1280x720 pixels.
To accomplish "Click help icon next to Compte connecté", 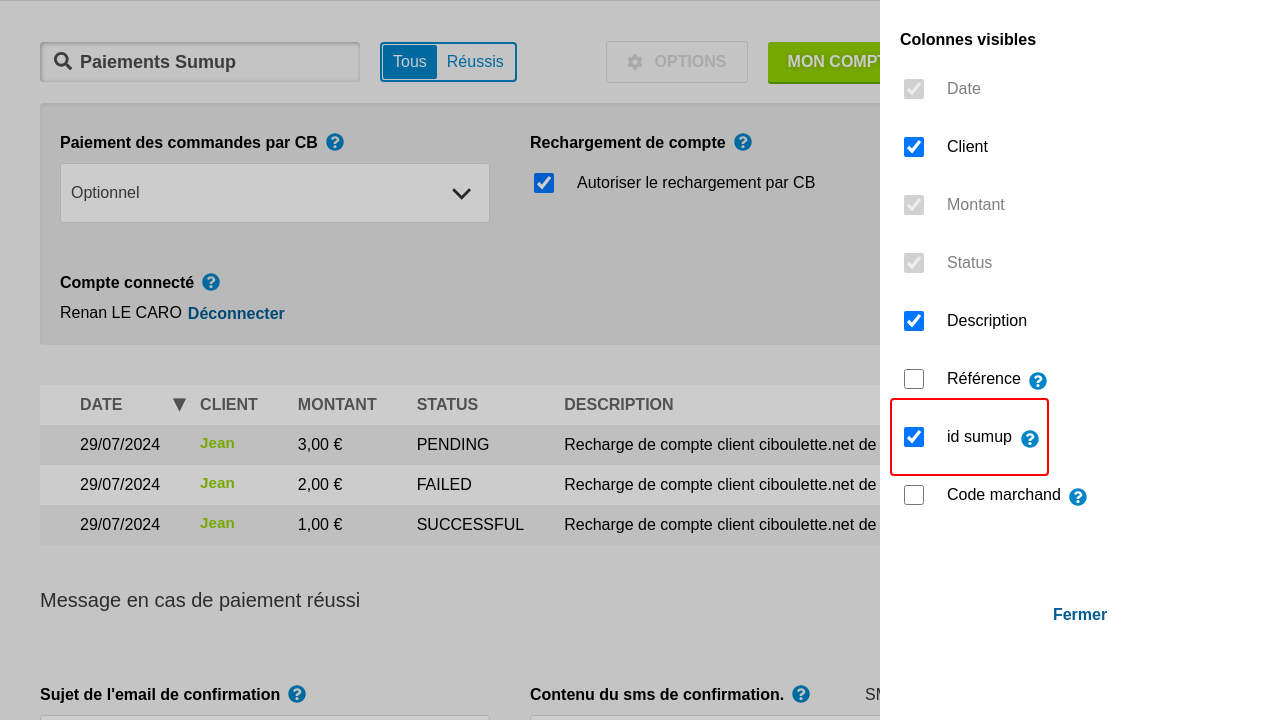I will point(211,282).
